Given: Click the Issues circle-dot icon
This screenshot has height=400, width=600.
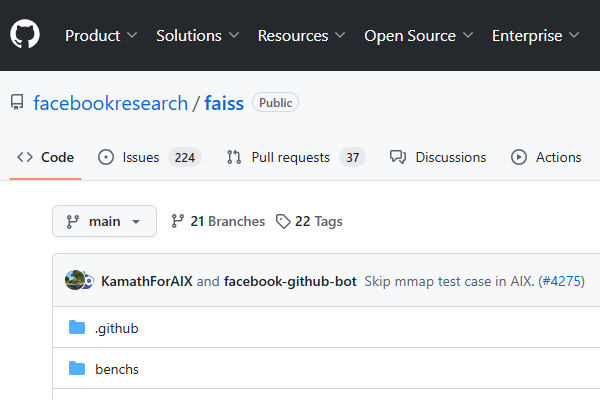Looking at the screenshot, I should [x=106, y=157].
